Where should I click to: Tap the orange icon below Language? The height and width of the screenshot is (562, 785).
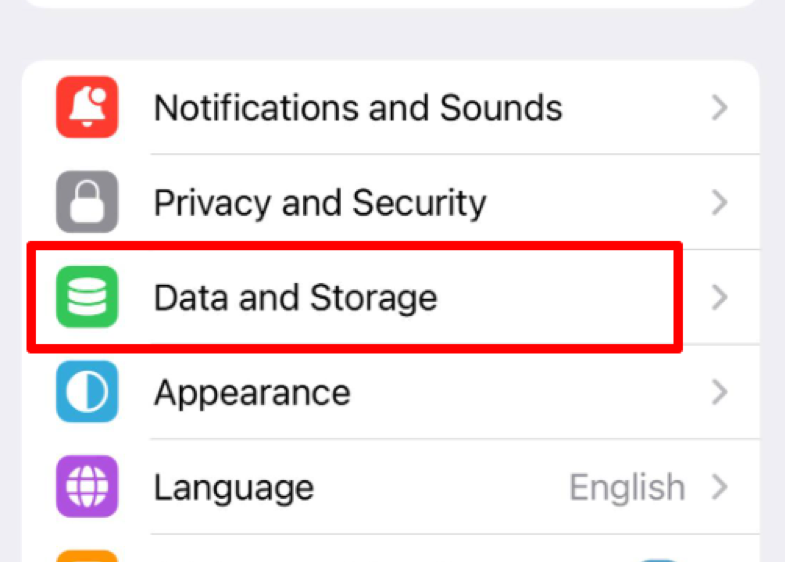[87, 556]
